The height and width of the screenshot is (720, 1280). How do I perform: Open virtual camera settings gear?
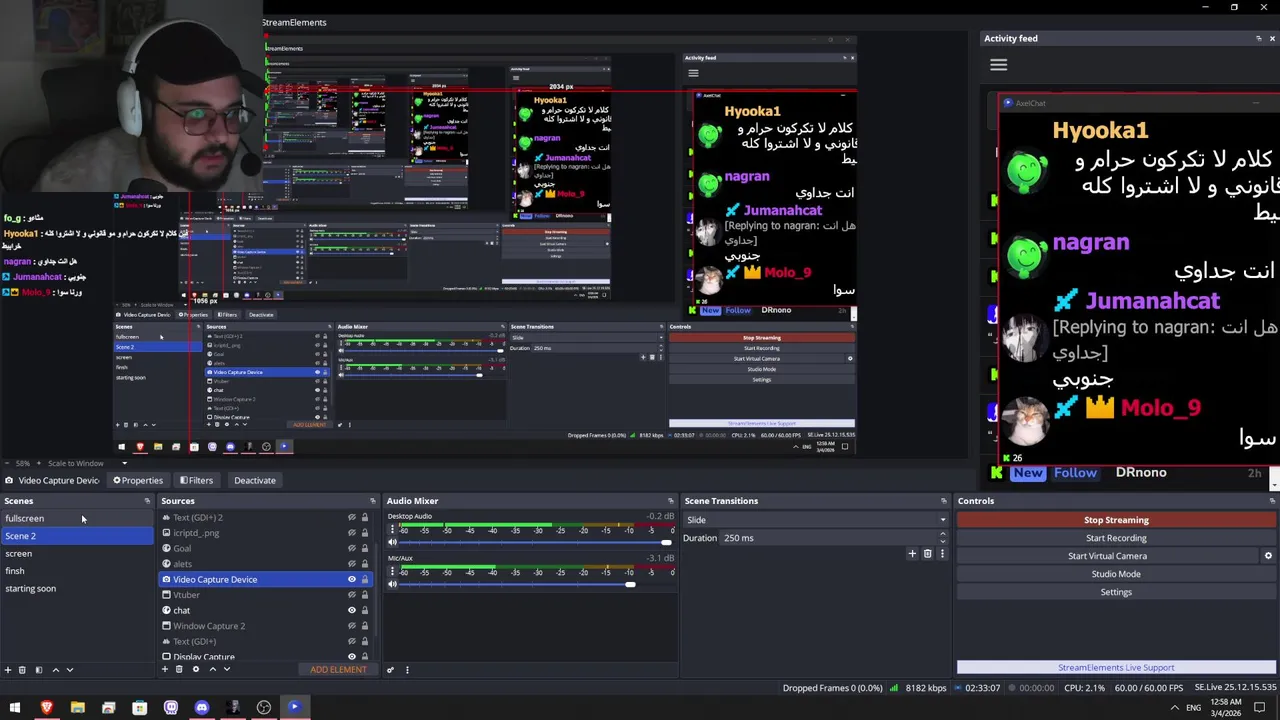click(x=1268, y=556)
